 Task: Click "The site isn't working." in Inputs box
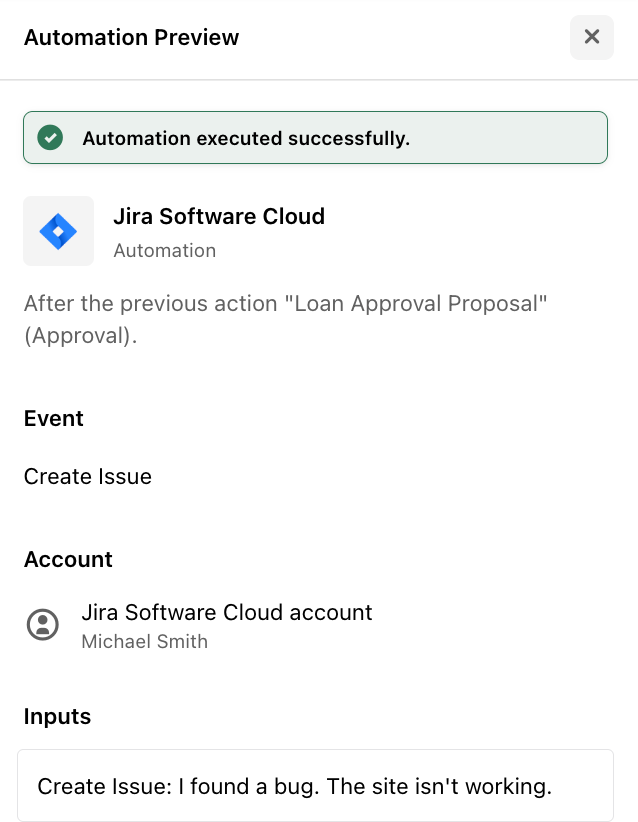[x=439, y=786]
